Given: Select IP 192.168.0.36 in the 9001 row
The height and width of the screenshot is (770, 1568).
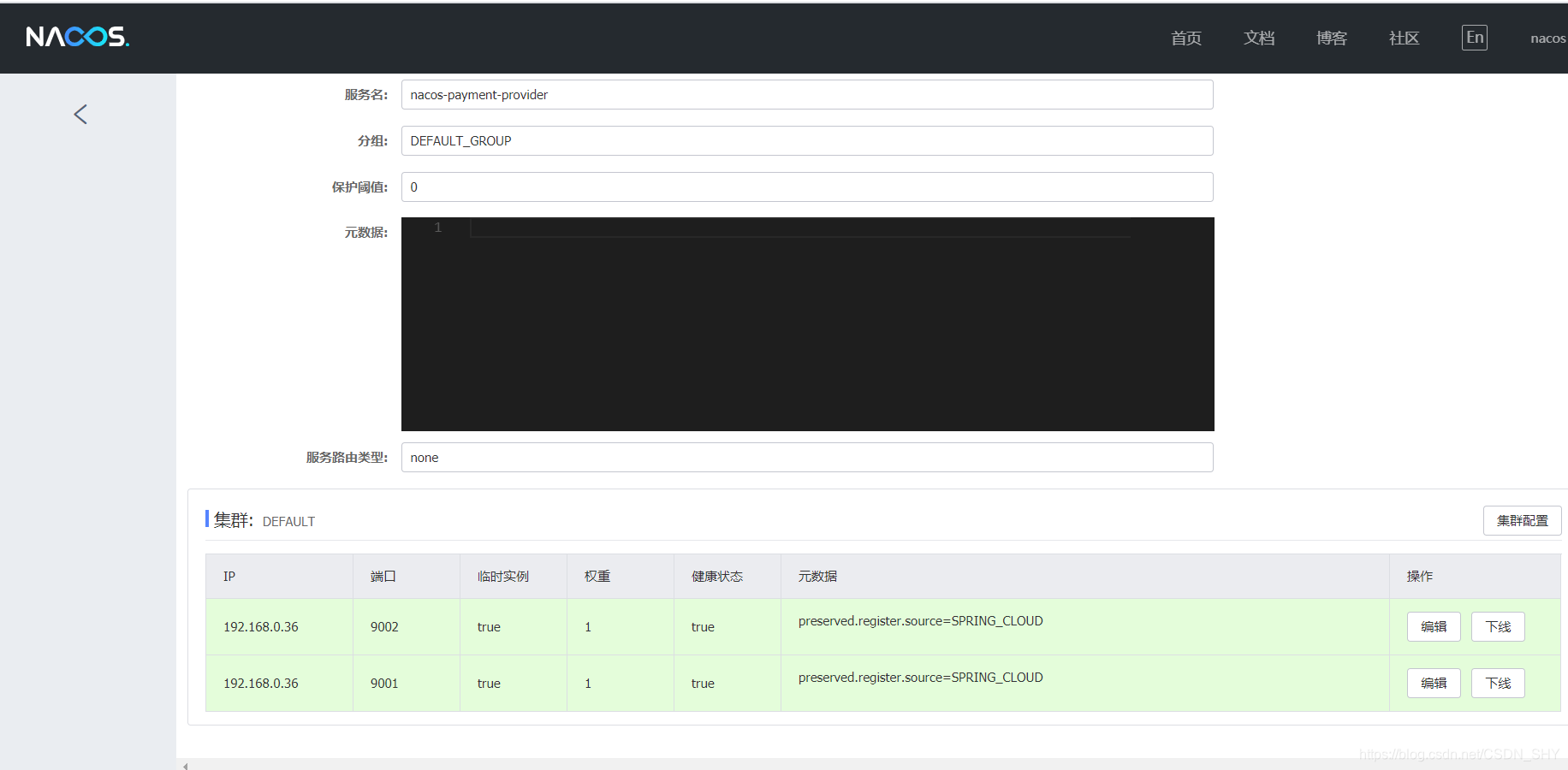Looking at the screenshot, I should [x=261, y=684].
